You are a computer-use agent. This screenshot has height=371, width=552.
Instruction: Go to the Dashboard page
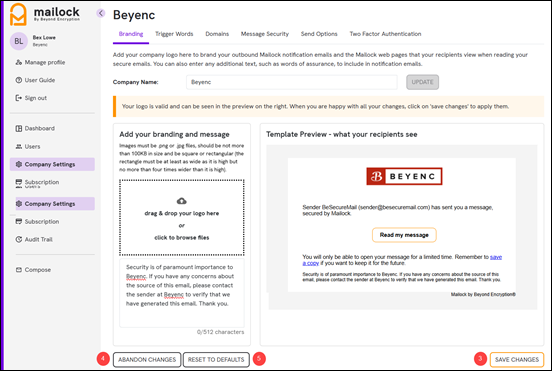tap(35, 128)
